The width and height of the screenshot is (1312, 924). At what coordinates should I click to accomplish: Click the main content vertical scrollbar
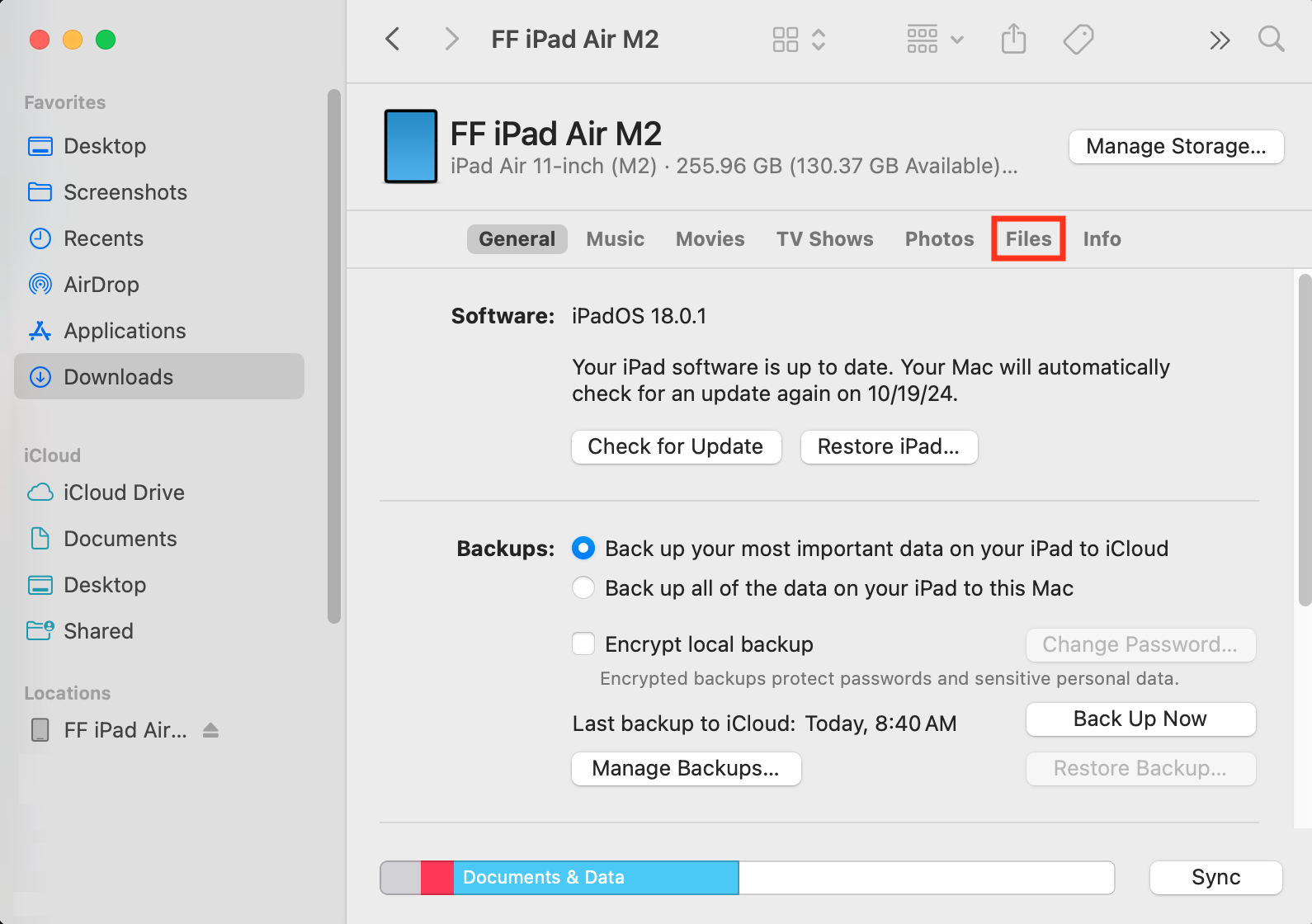click(x=1305, y=441)
